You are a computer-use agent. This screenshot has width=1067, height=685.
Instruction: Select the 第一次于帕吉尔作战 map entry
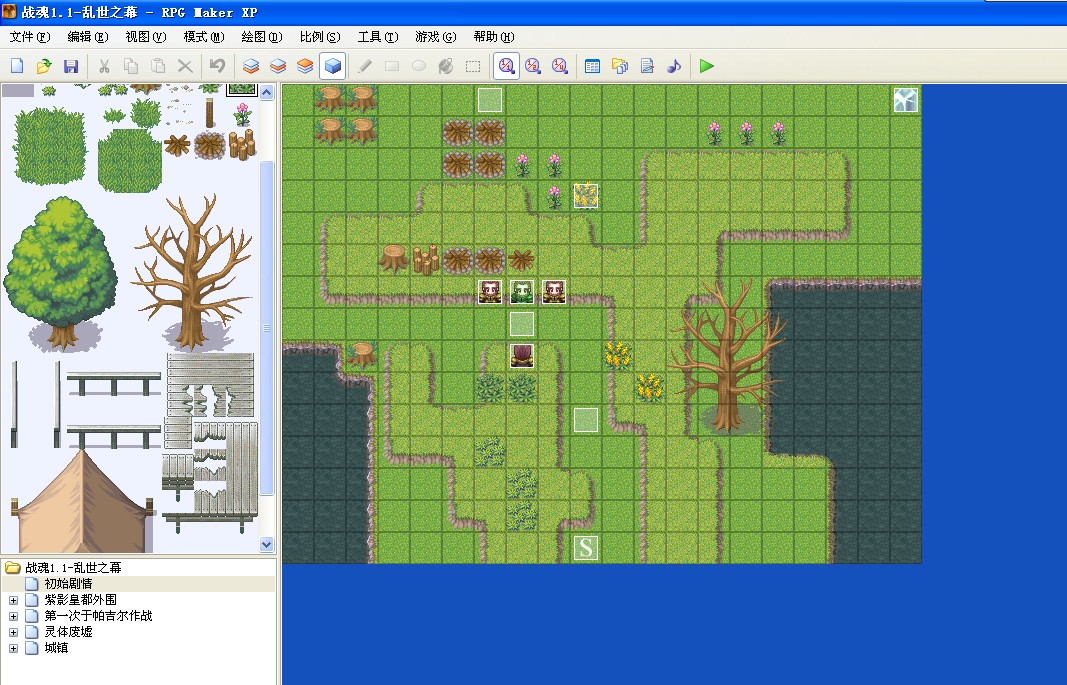[x=98, y=616]
